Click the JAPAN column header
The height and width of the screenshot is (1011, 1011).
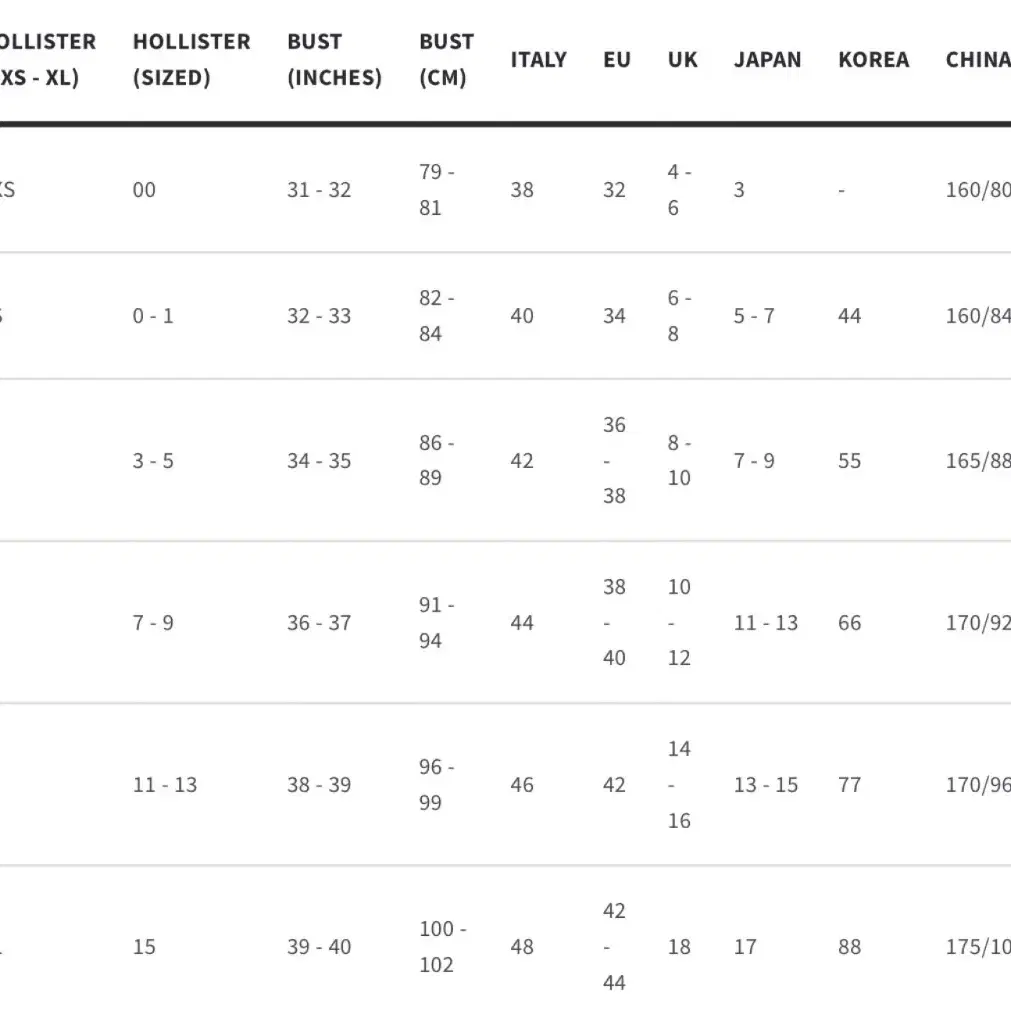(767, 59)
